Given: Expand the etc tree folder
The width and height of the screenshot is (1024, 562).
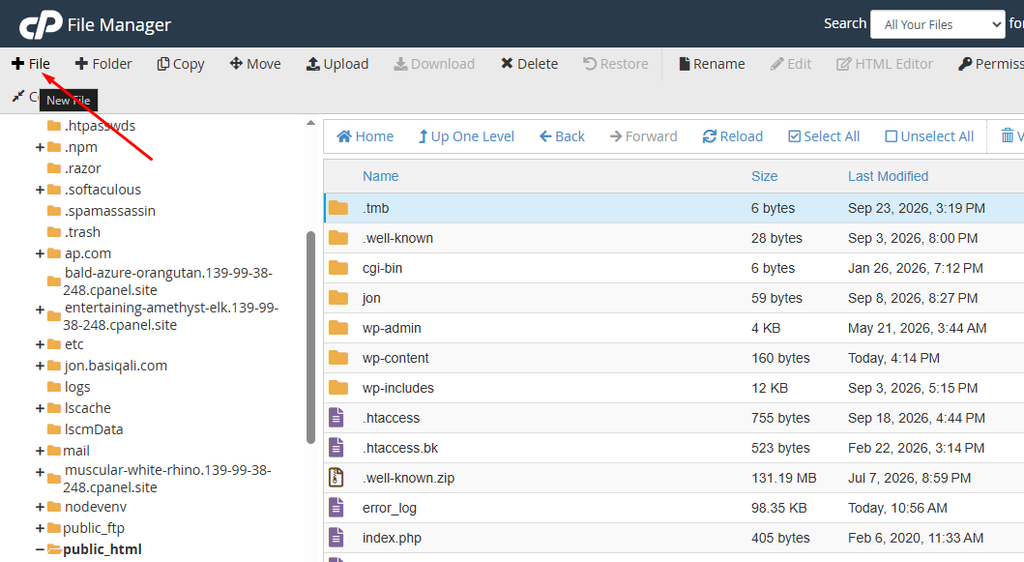Looking at the screenshot, I should tap(40, 345).
